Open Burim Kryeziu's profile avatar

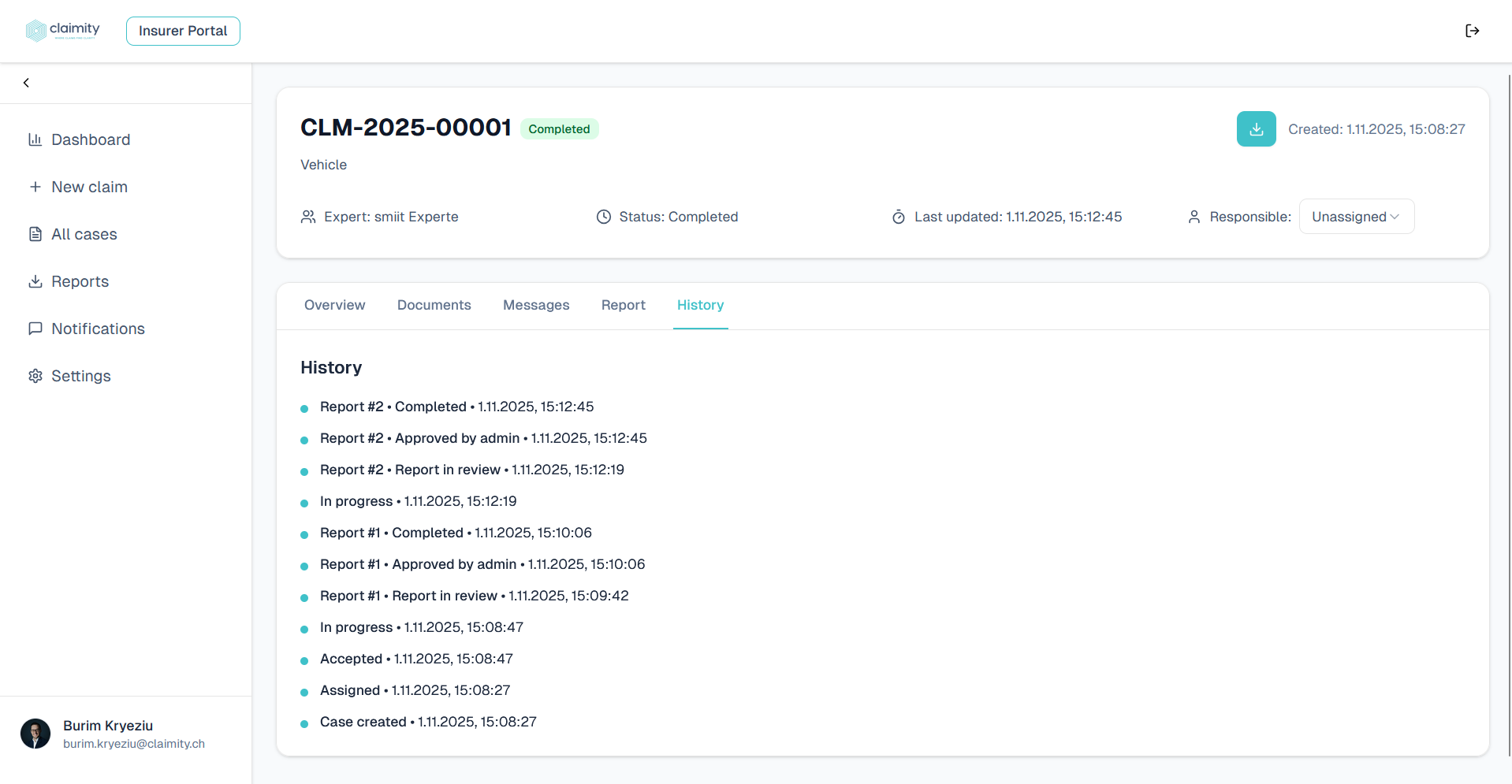35,734
